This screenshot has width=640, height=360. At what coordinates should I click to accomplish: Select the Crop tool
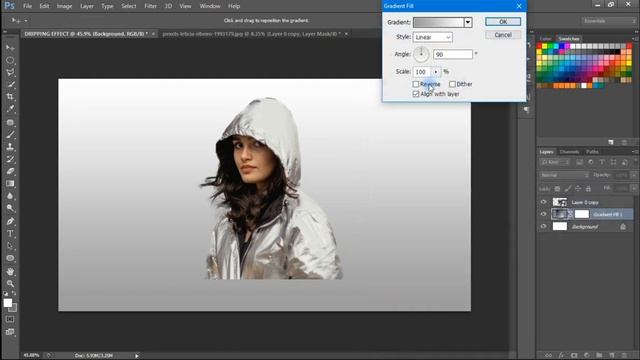click(10, 97)
